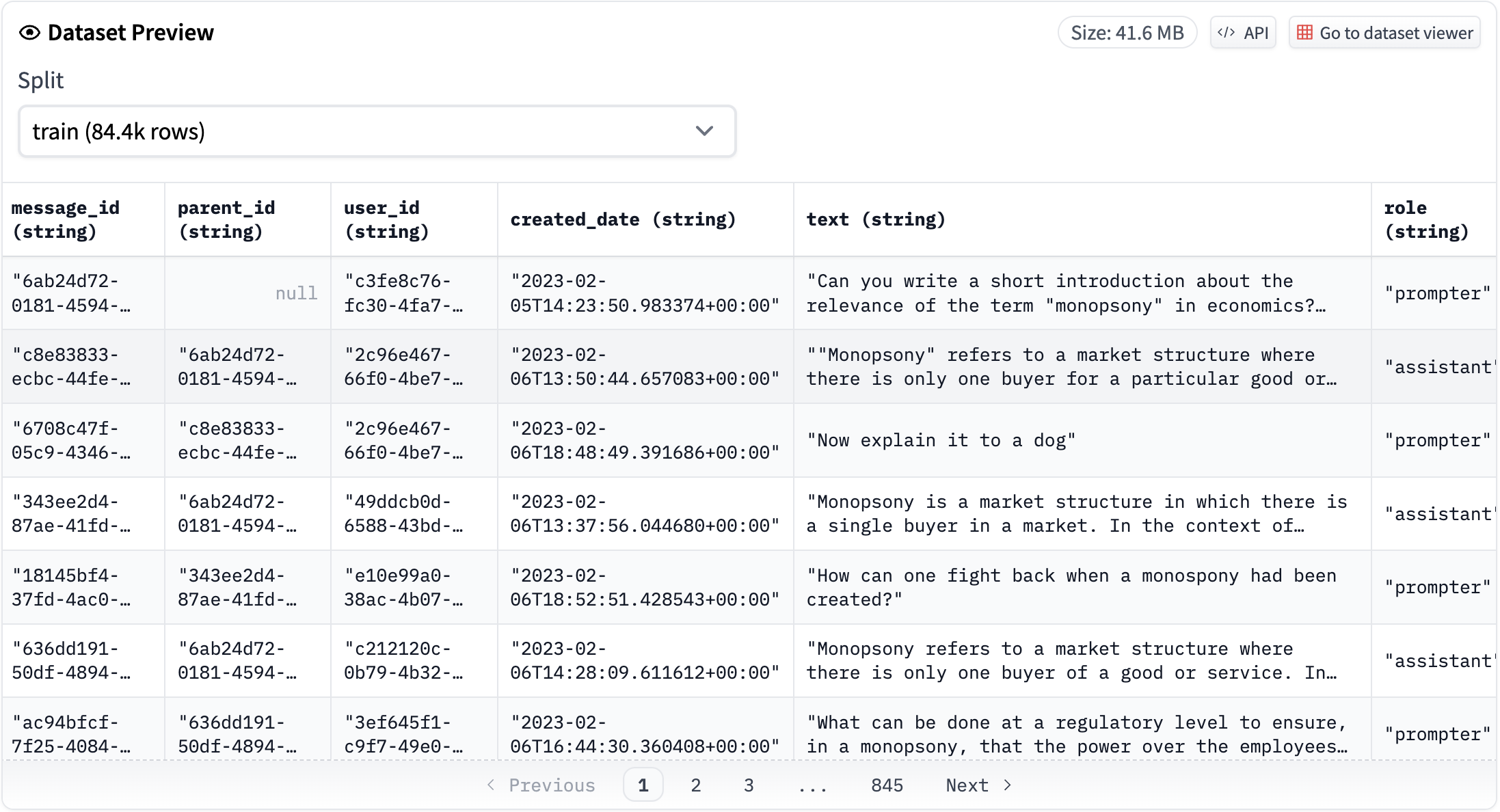Image resolution: width=1500 pixels, height=812 pixels.
Task: Click the split dropdown chevron arrow
Action: 704,131
